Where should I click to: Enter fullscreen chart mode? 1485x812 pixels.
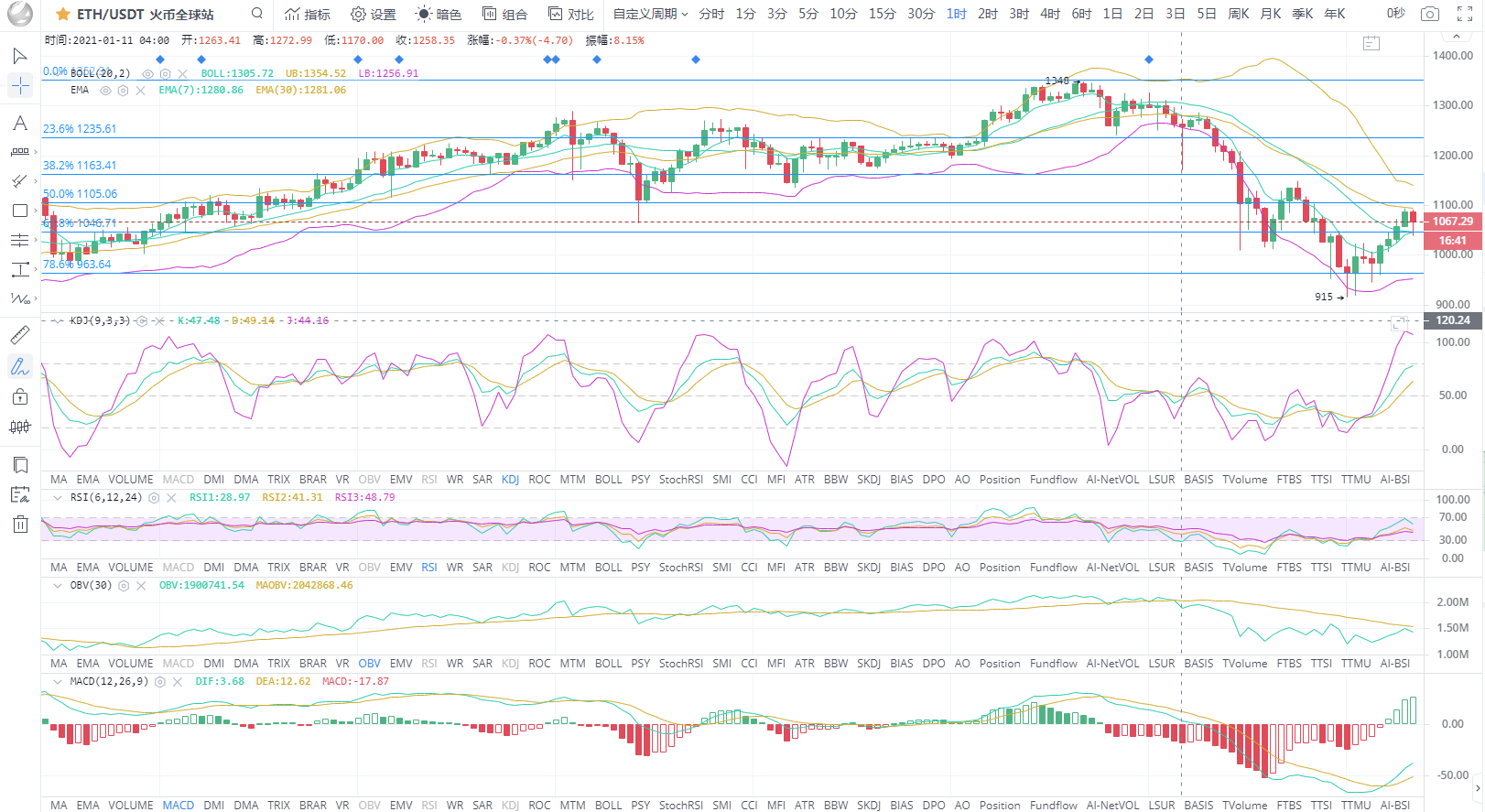(1465, 15)
